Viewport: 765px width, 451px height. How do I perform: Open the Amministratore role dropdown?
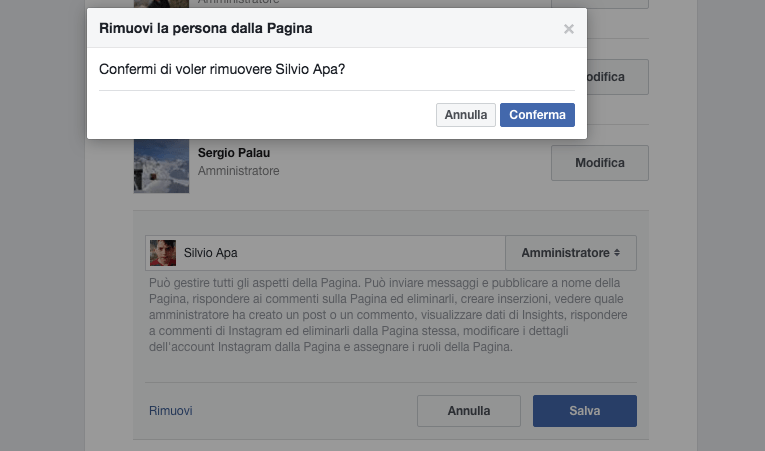tap(571, 253)
